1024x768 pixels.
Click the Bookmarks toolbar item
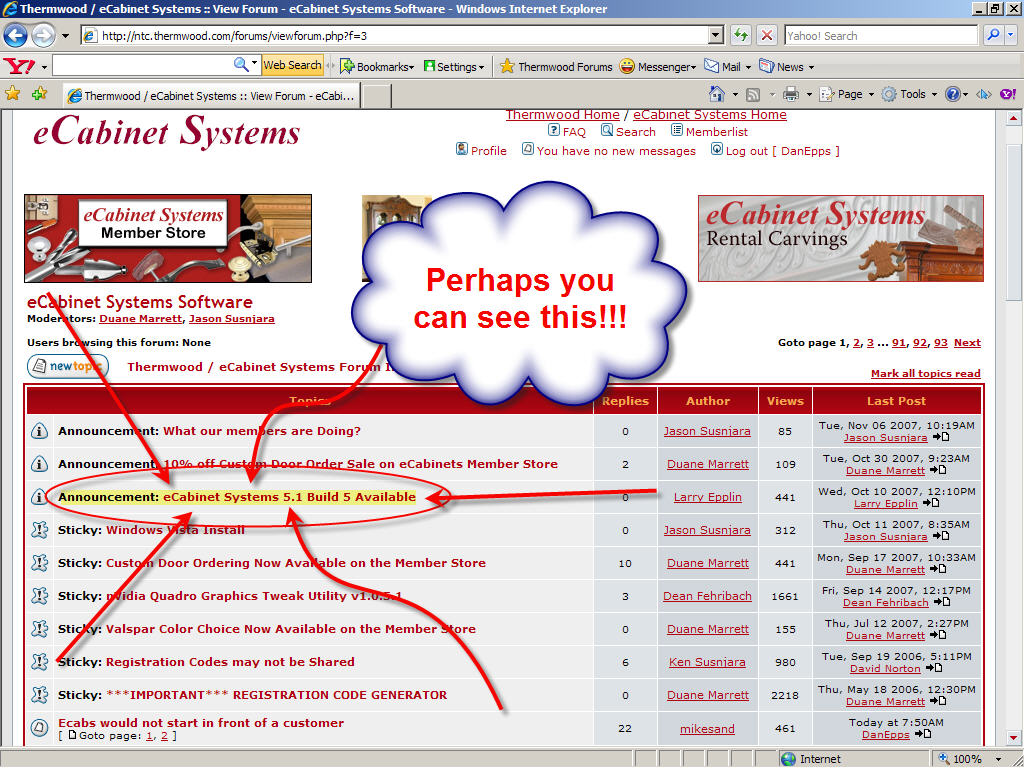[377, 67]
